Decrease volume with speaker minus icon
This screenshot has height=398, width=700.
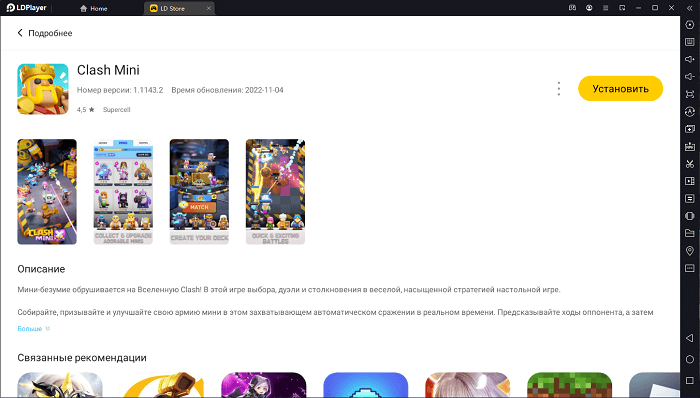[690, 77]
